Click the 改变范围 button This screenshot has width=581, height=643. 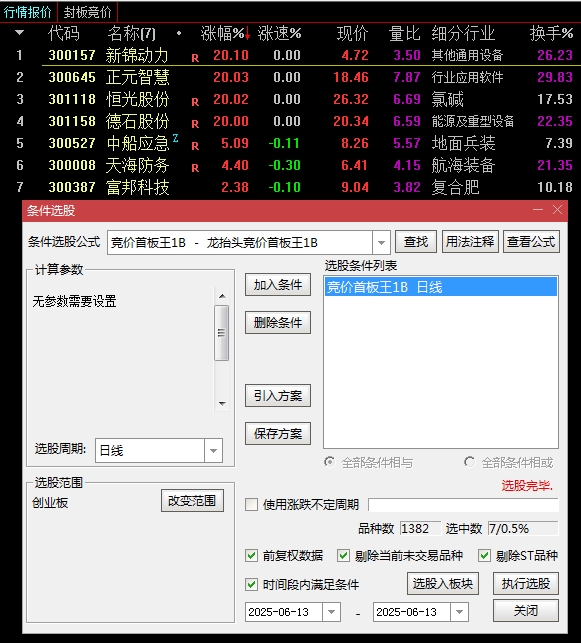click(x=192, y=501)
